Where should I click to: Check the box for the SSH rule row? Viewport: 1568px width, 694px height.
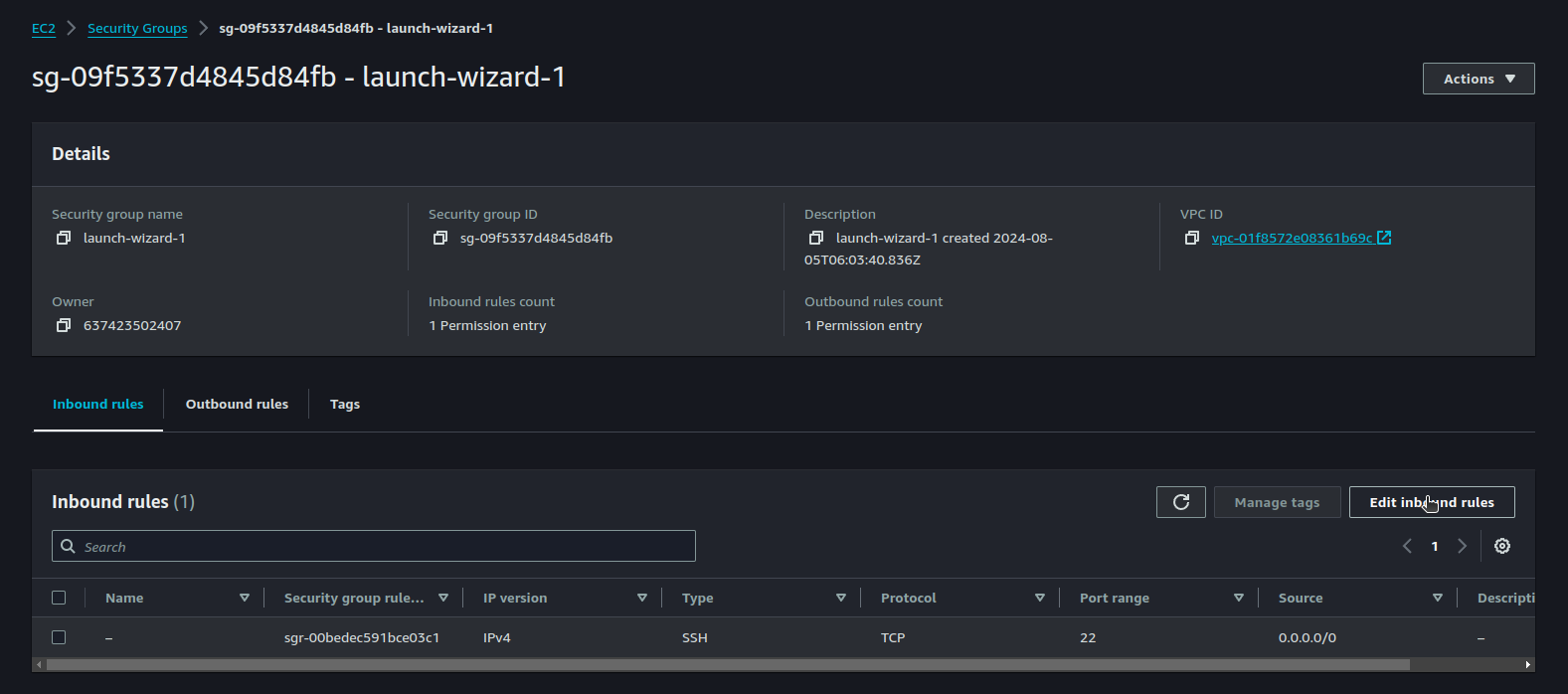pyautogui.click(x=59, y=637)
